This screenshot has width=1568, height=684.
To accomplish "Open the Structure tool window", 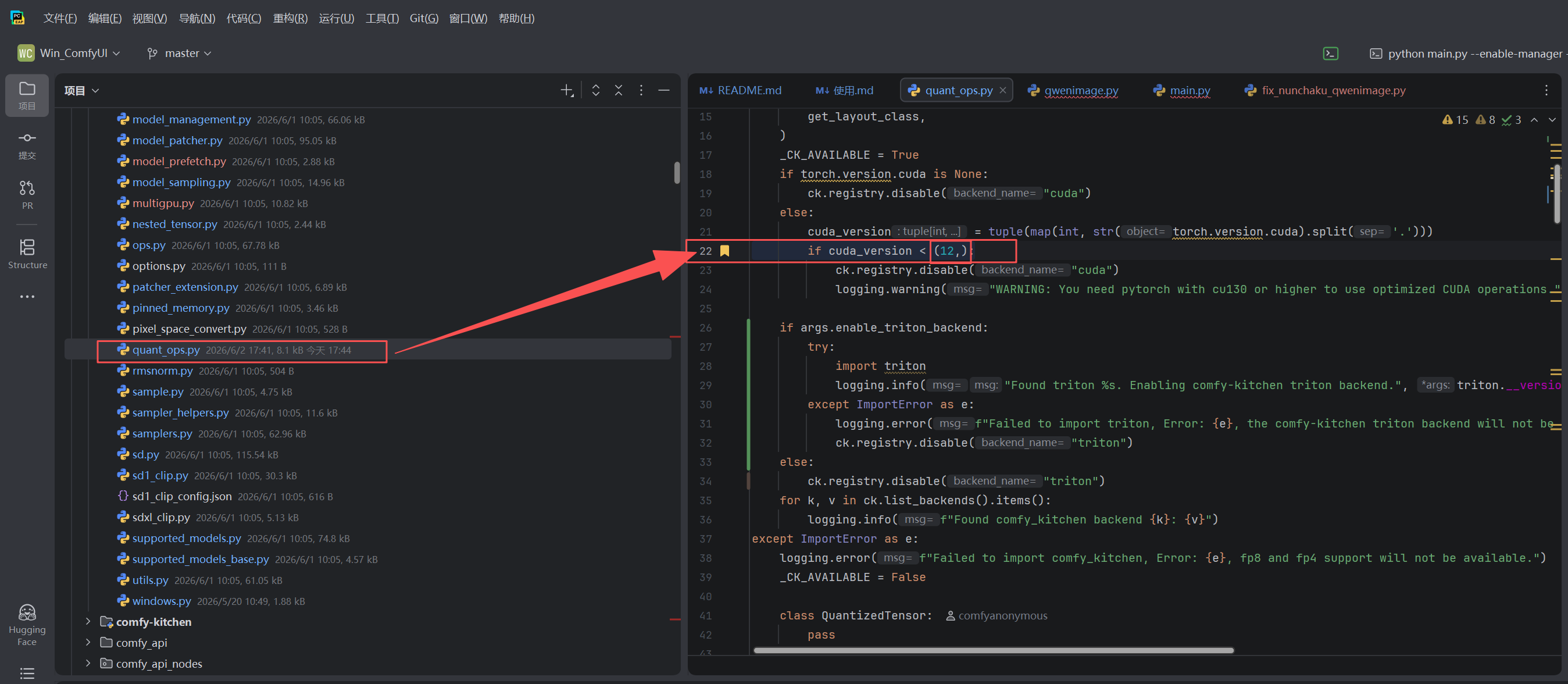I will [x=27, y=254].
